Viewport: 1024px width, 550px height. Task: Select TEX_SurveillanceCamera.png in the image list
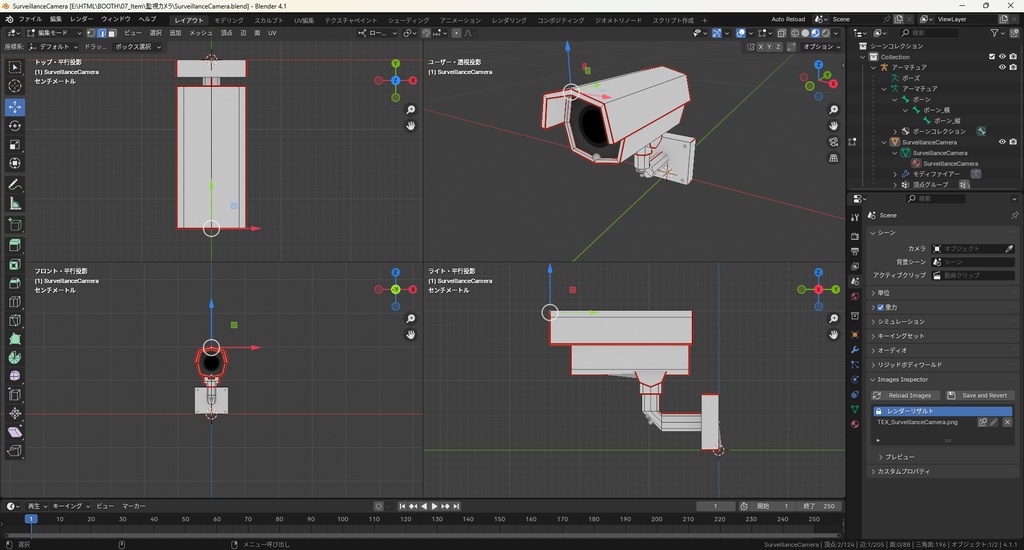(x=918, y=423)
